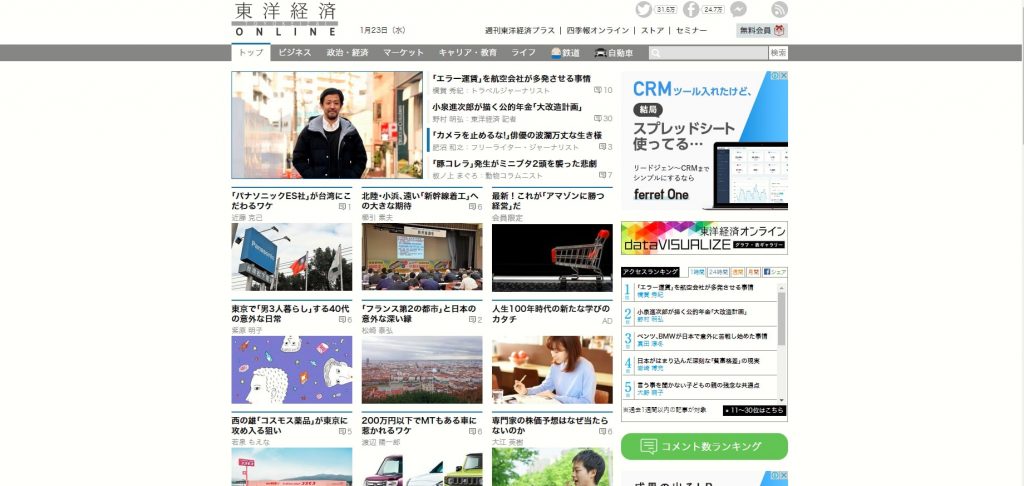Viewport: 1024px width, 486px height.
Task: Switch ranking to the 月間 tab
Action: point(753,272)
